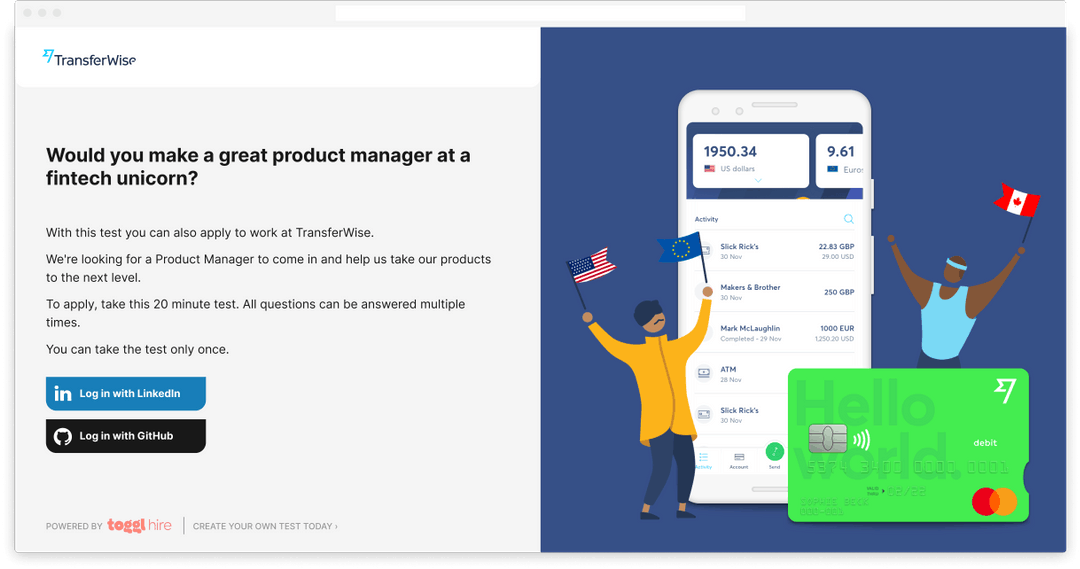This screenshot has height=569, width=1080.
Task: Click the Canadian flag illustration
Action: pos(1017,200)
